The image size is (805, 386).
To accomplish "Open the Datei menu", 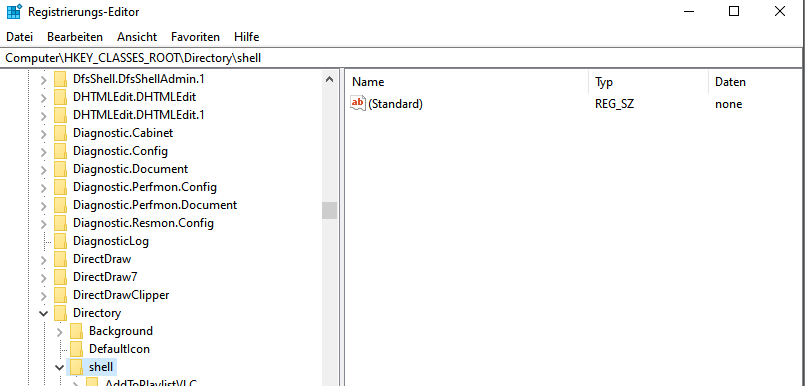I will [x=20, y=37].
